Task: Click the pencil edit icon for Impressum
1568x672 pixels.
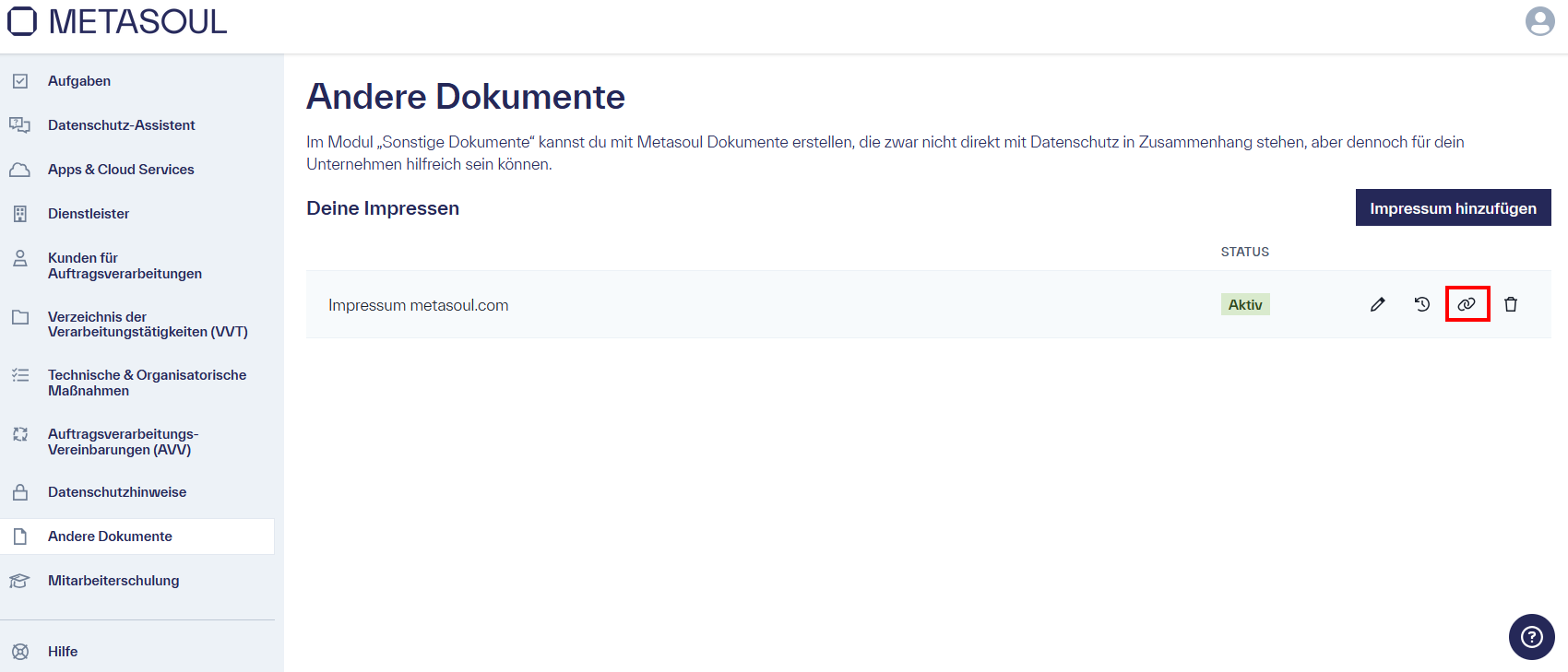Action: click(1377, 304)
